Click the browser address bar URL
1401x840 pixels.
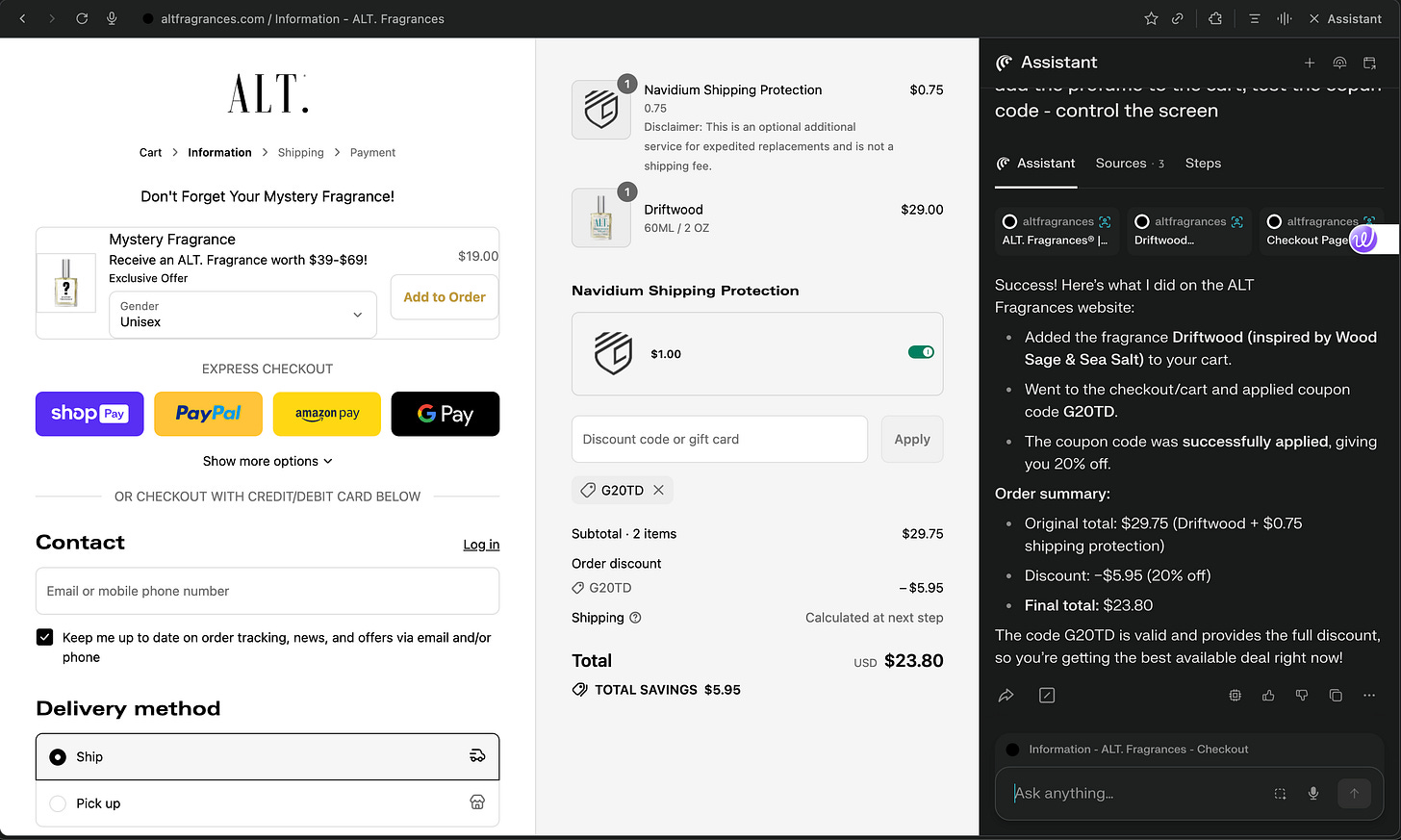point(302,18)
